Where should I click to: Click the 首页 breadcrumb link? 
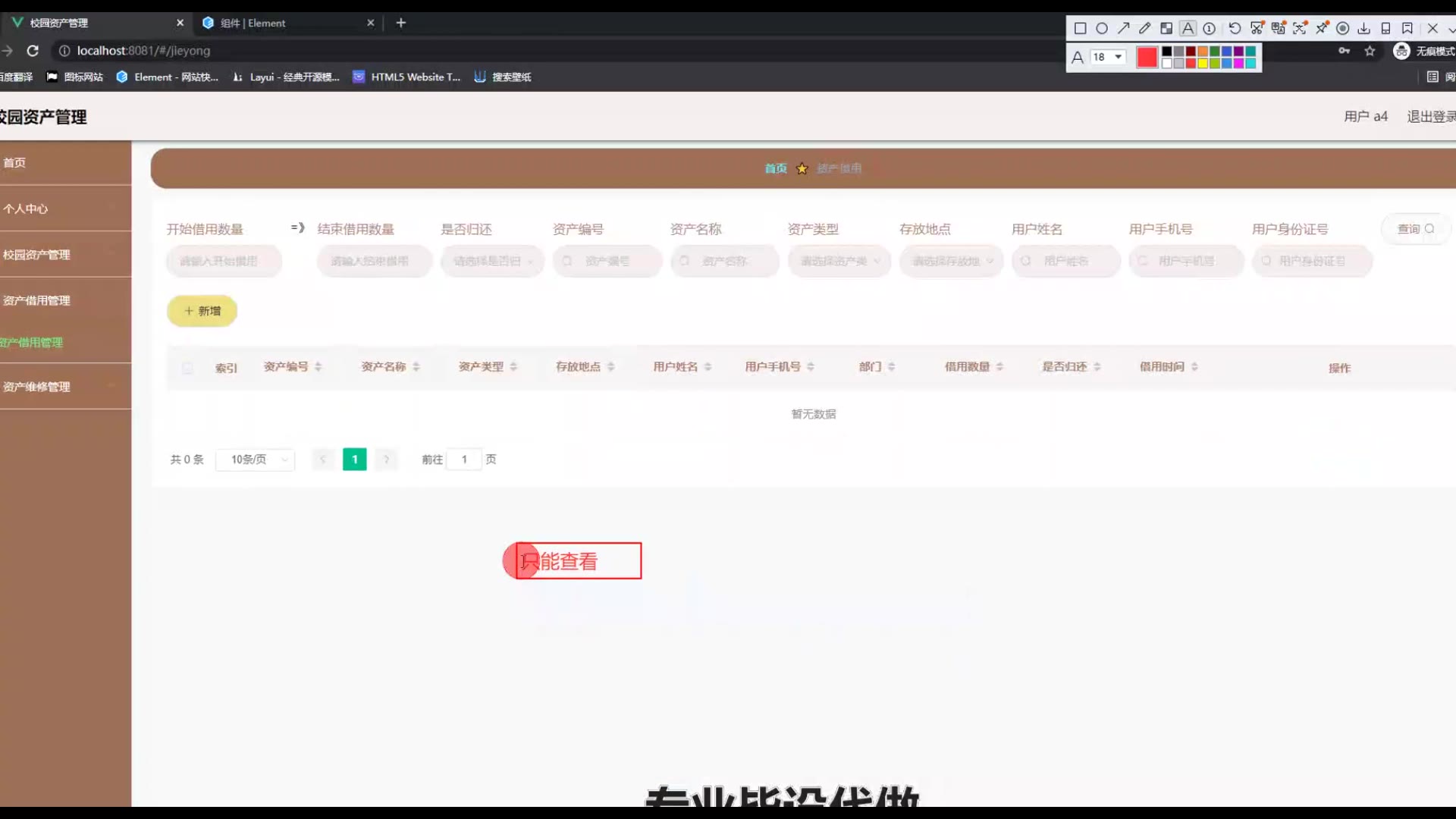pyautogui.click(x=775, y=168)
